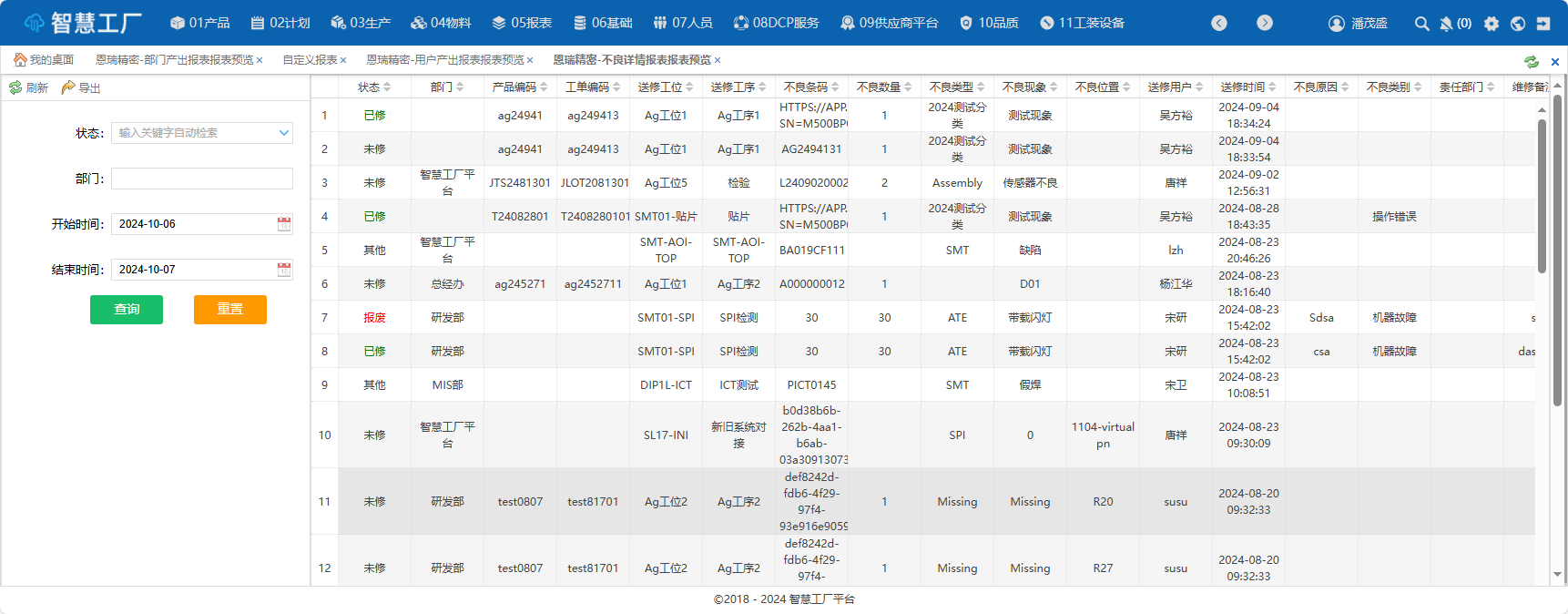This screenshot has height=614, width=1568.
Task: Click the 部门 input field
Action: (x=202, y=179)
